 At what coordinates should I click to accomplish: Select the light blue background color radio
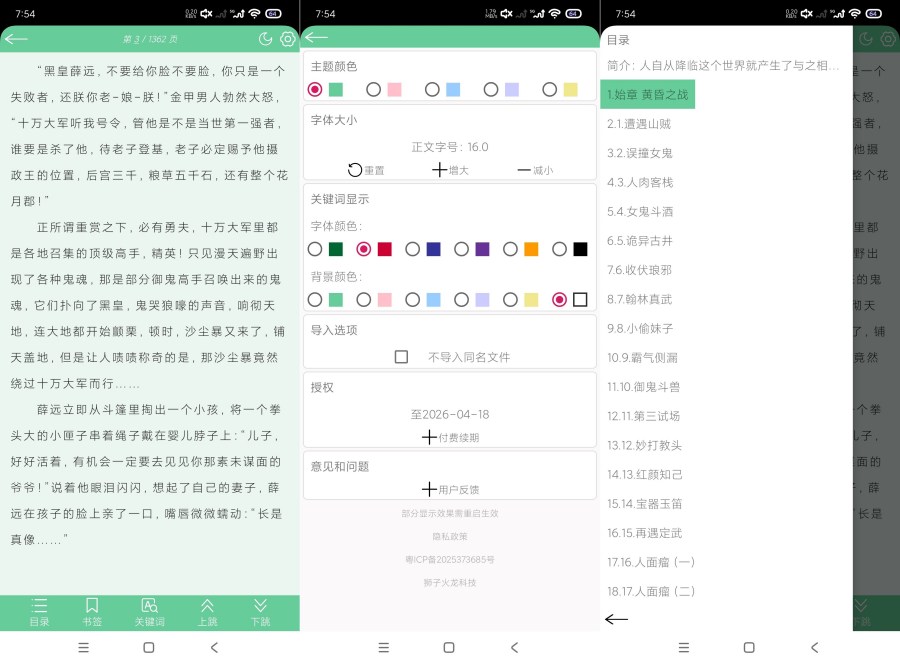click(x=413, y=299)
